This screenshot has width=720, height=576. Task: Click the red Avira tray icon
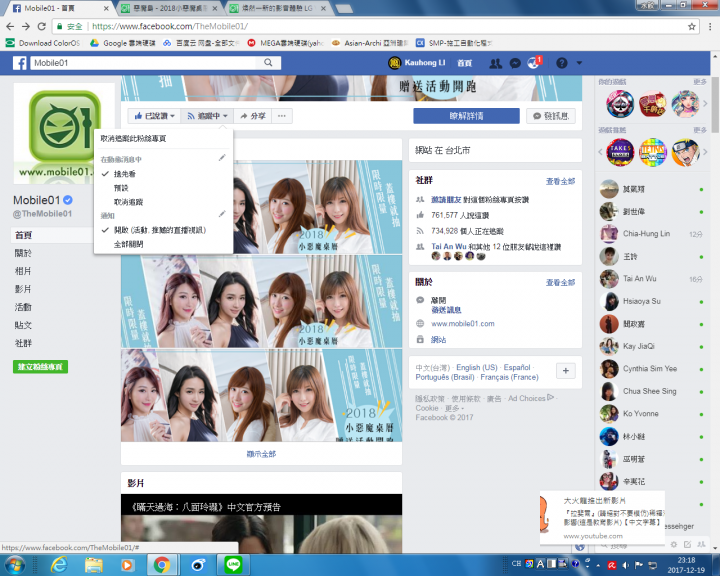point(612,565)
